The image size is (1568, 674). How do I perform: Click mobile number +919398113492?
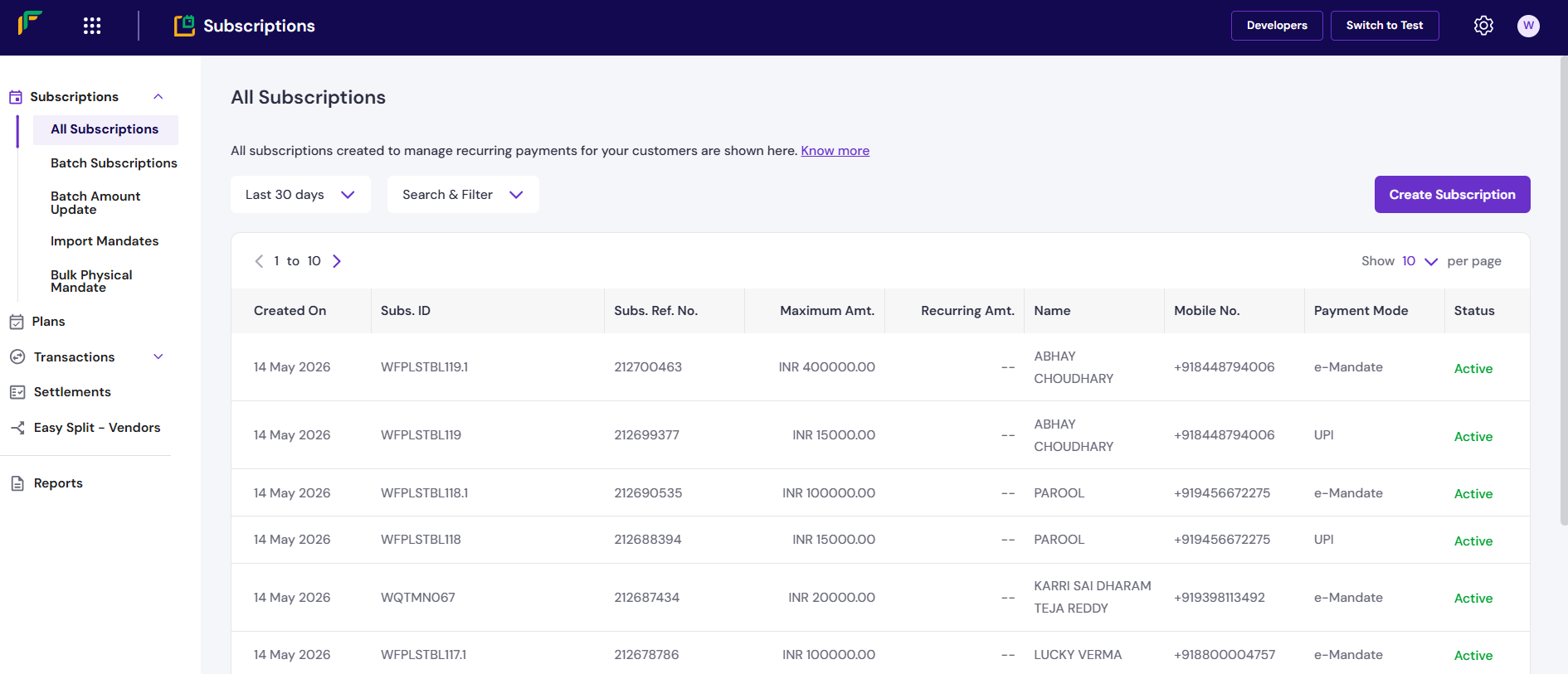(1220, 598)
